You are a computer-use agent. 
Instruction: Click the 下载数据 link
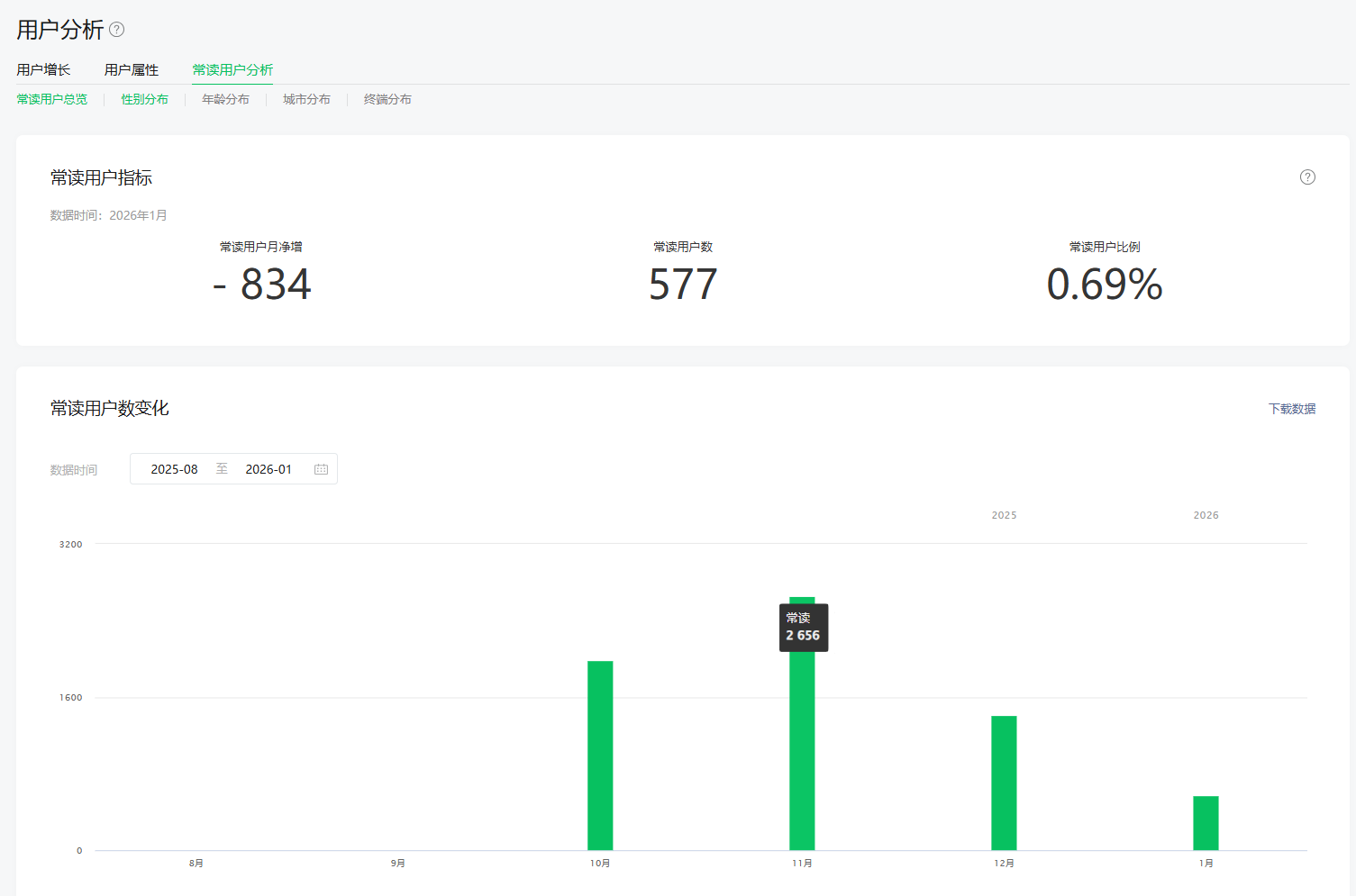tap(1292, 409)
